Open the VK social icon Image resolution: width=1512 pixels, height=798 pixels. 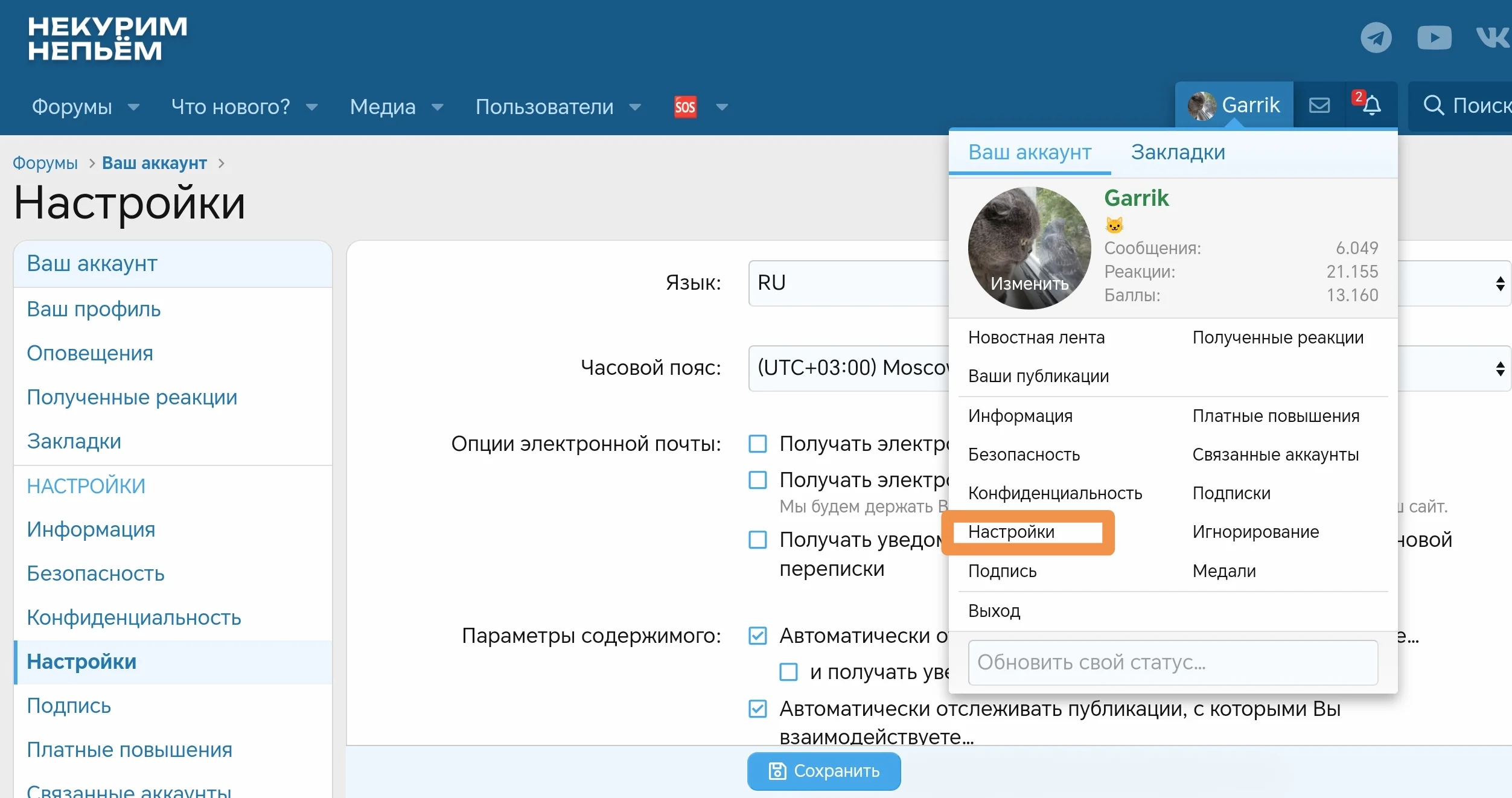click(1494, 37)
